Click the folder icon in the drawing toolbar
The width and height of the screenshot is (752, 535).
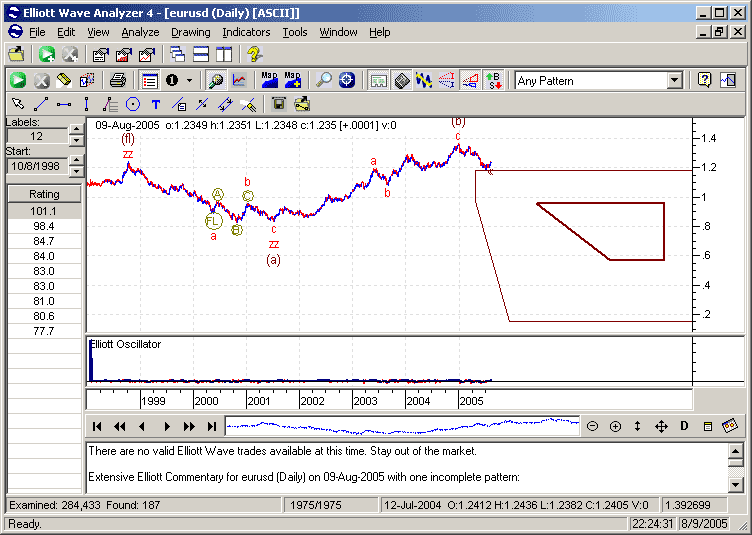coord(302,104)
